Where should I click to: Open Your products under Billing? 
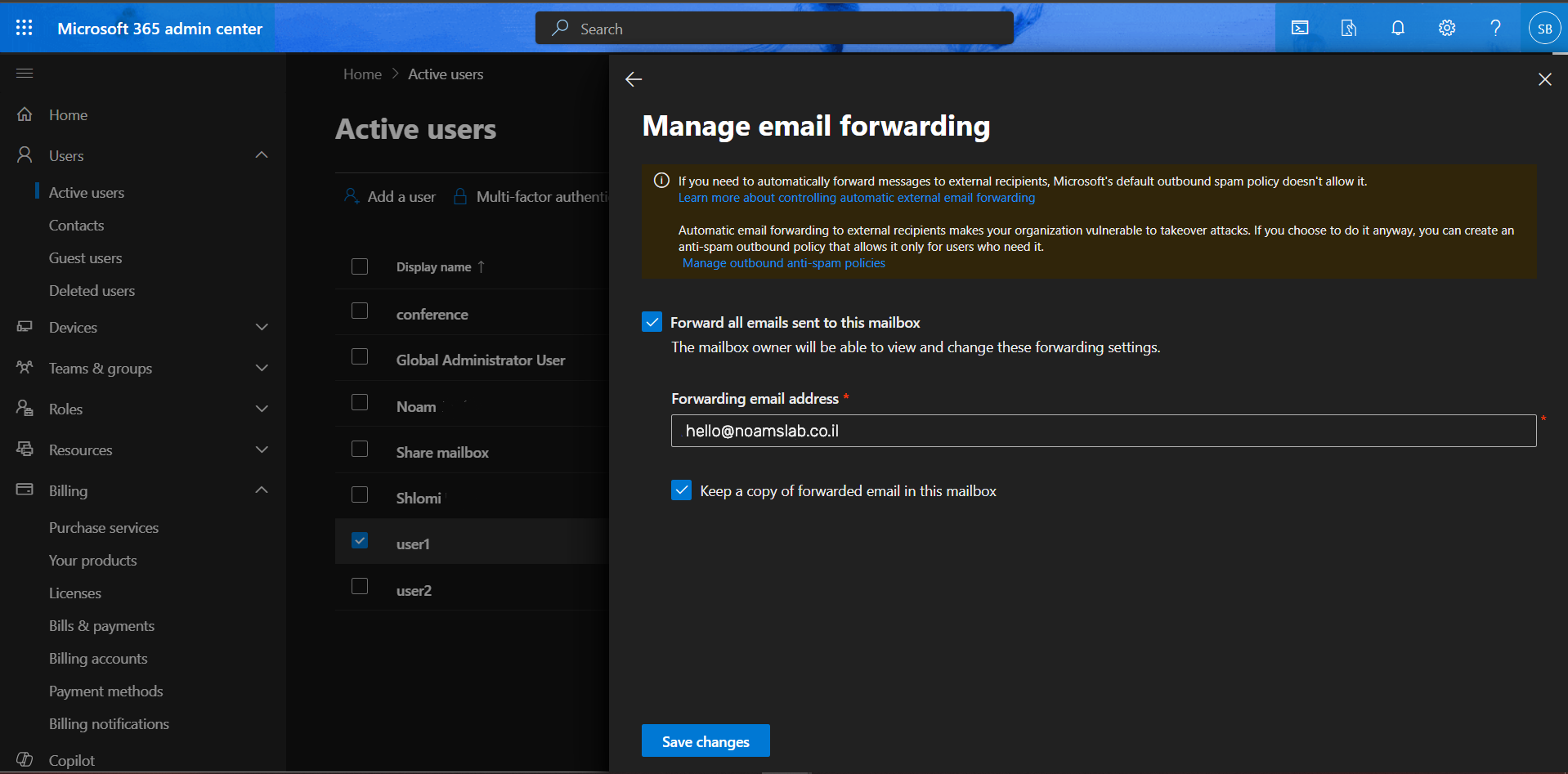tap(93, 560)
